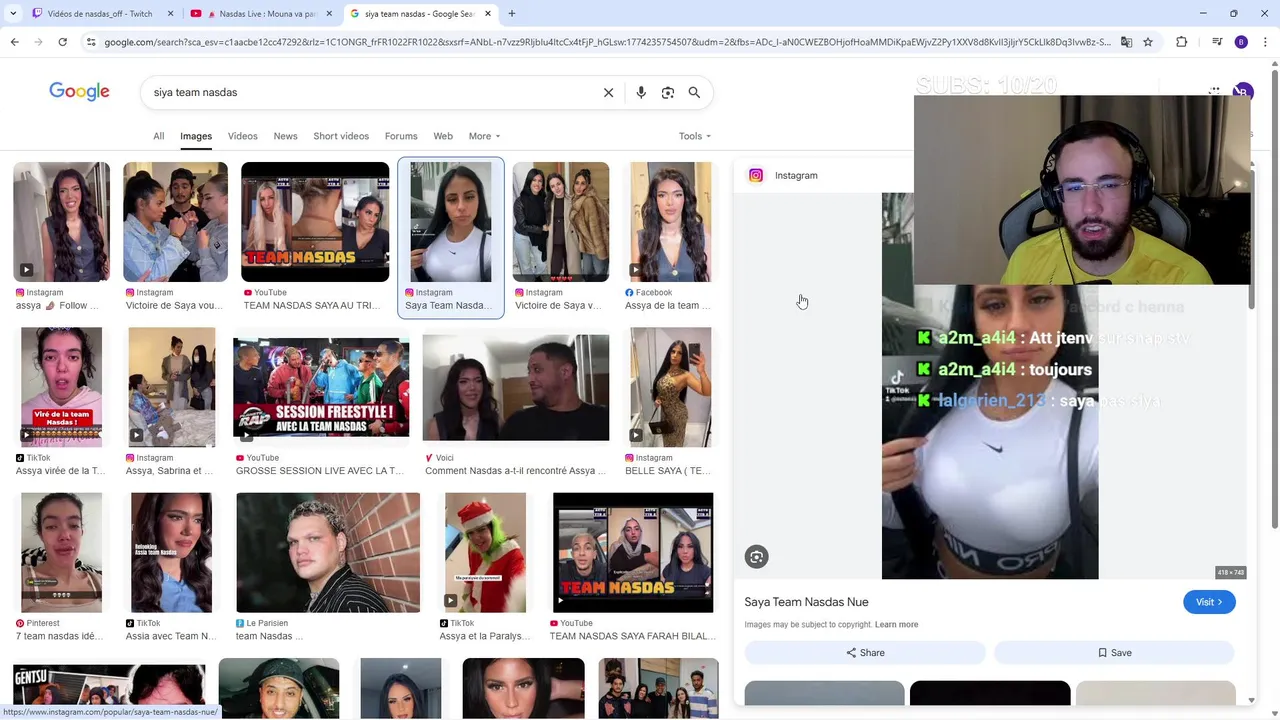
Task: Click the Chrome media control icon in the toolbar
Action: pyautogui.click(x=1217, y=42)
